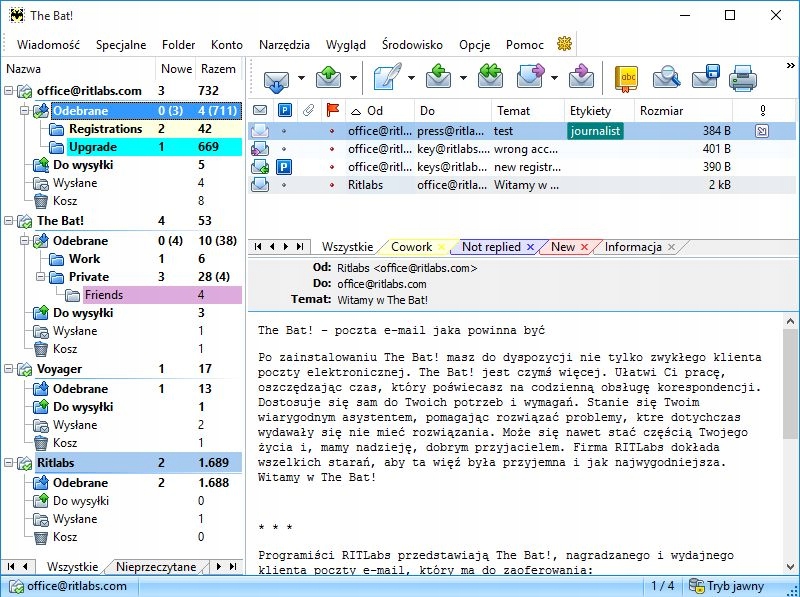Click the reply to all envelope icon

489,77
